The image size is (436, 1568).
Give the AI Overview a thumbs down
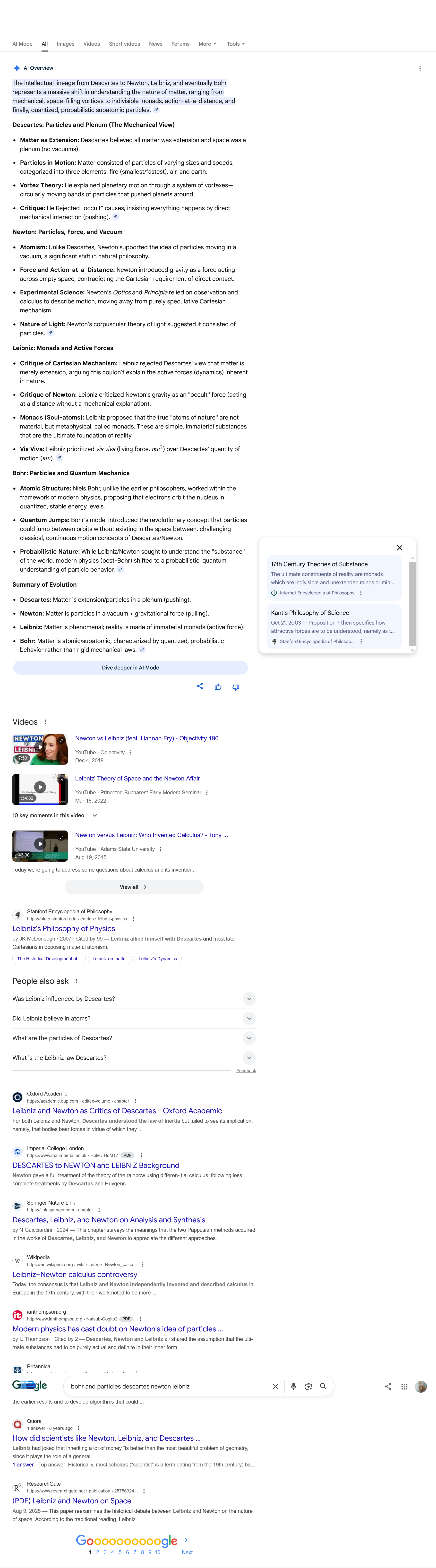(236, 687)
